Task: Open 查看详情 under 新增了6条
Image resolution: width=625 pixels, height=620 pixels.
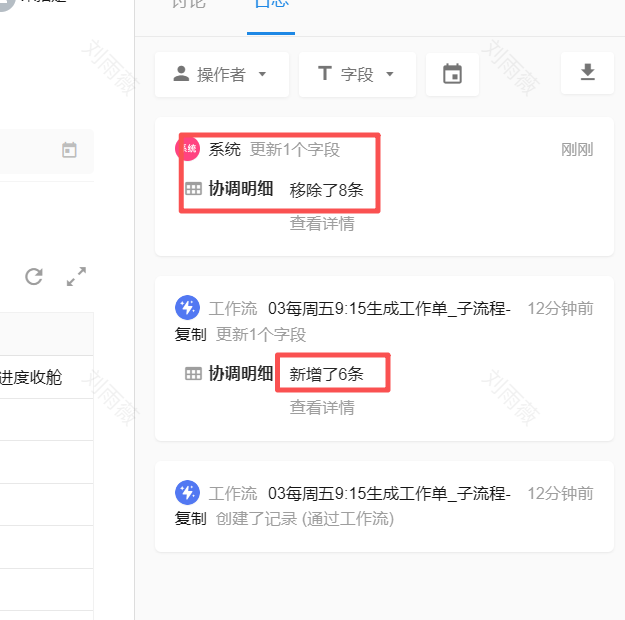Action: pos(322,407)
